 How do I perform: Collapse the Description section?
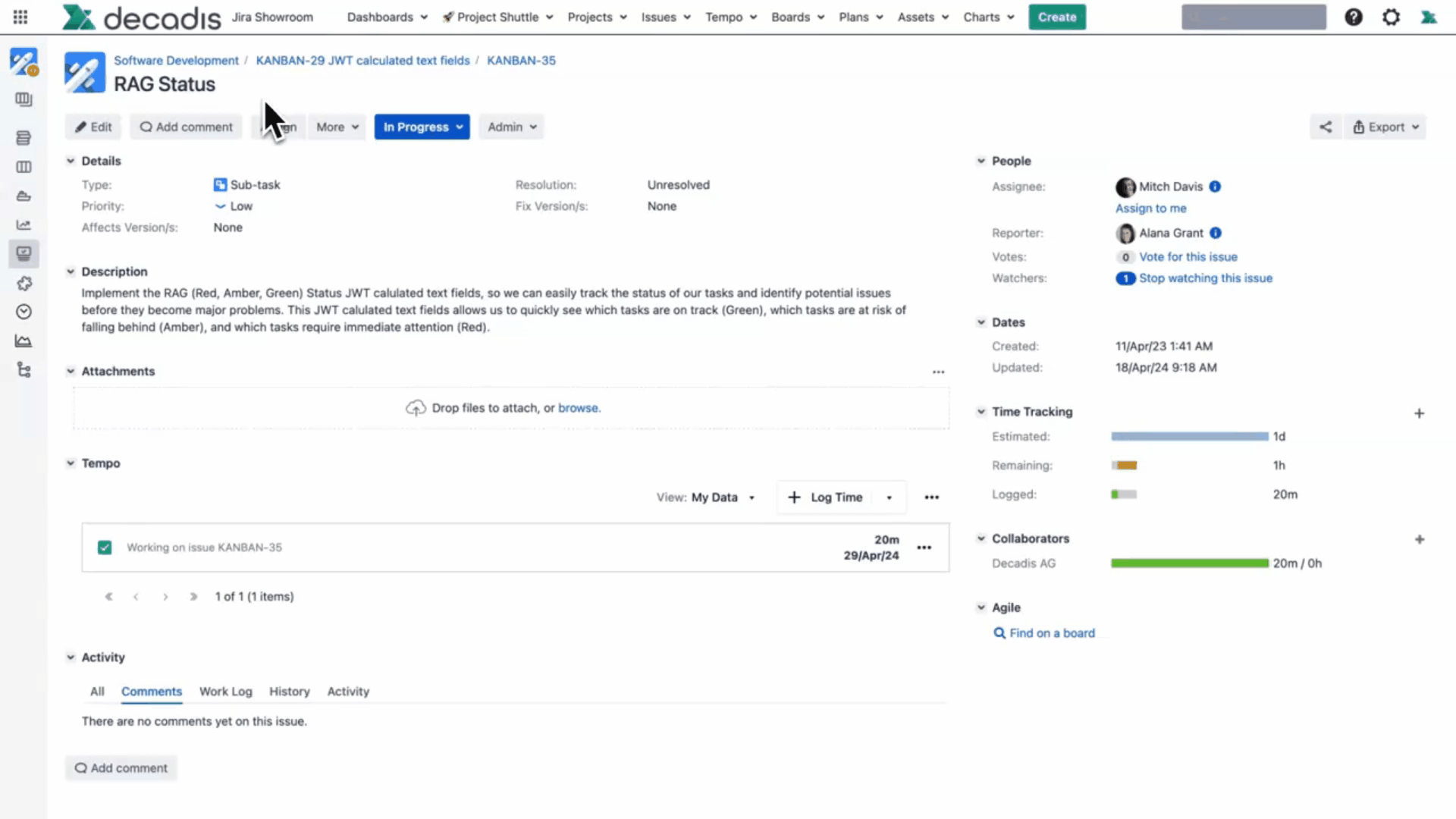(x=71, y=271)
